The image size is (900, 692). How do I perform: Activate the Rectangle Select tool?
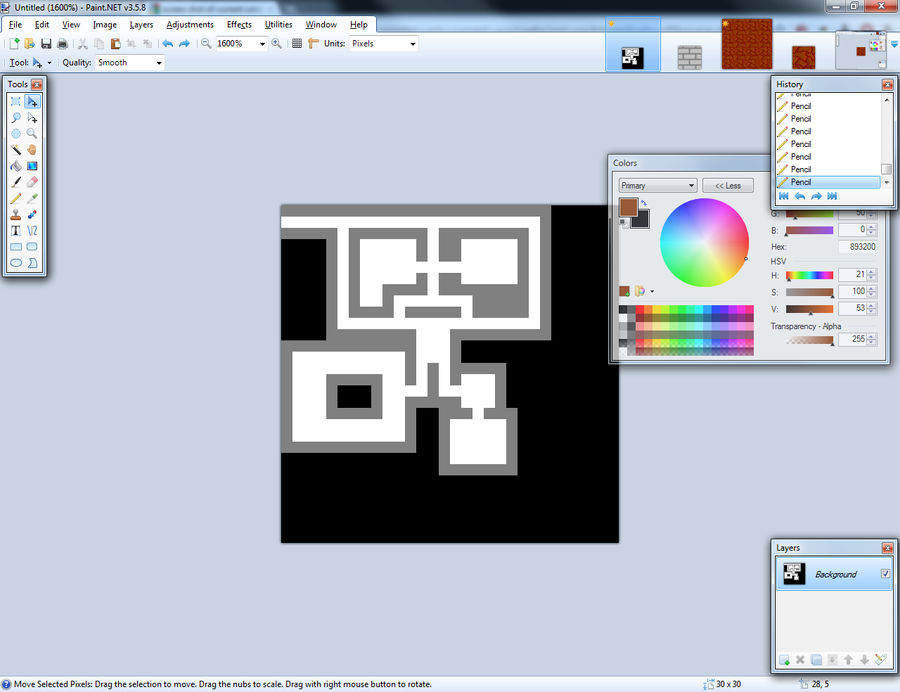pyautogui.click(x=15, y=101)
